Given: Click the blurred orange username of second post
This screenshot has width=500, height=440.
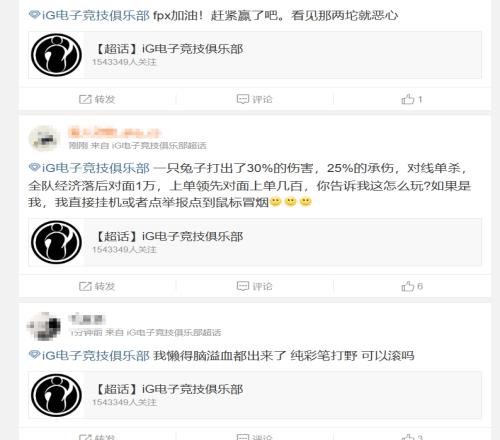Looking at the screenshot, I should pos(115,132).
